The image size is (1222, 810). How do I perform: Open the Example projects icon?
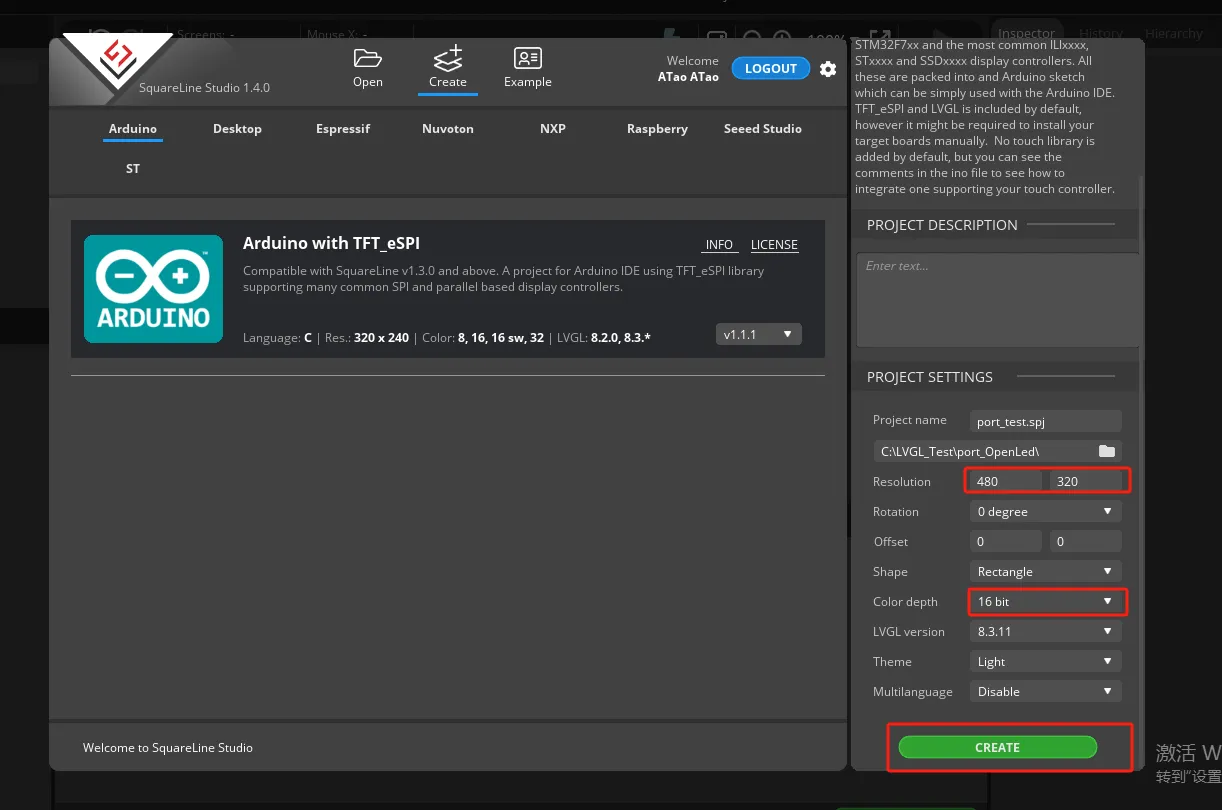pyautogui.click(x=527, y=58)
